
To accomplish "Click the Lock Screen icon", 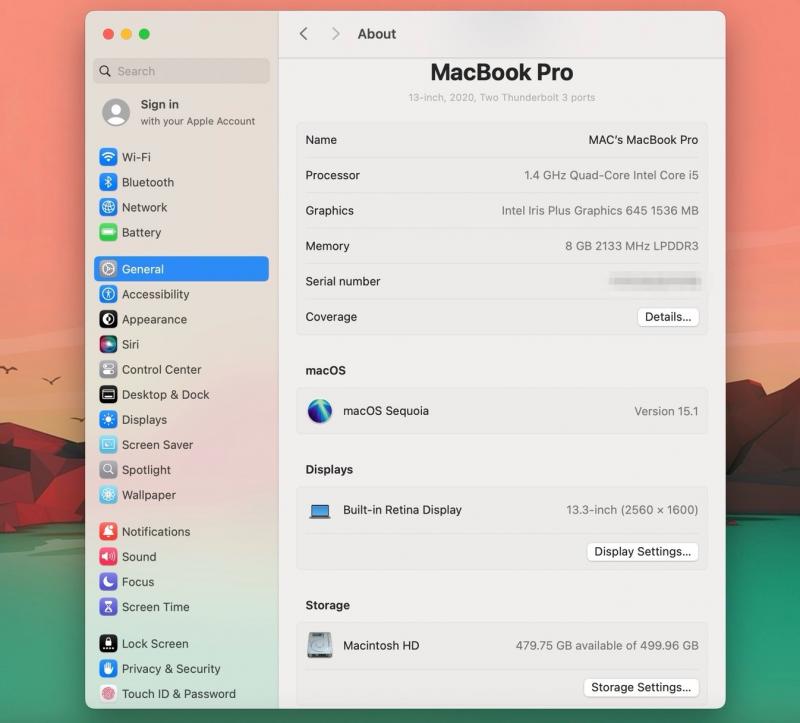I will point(108,643).
